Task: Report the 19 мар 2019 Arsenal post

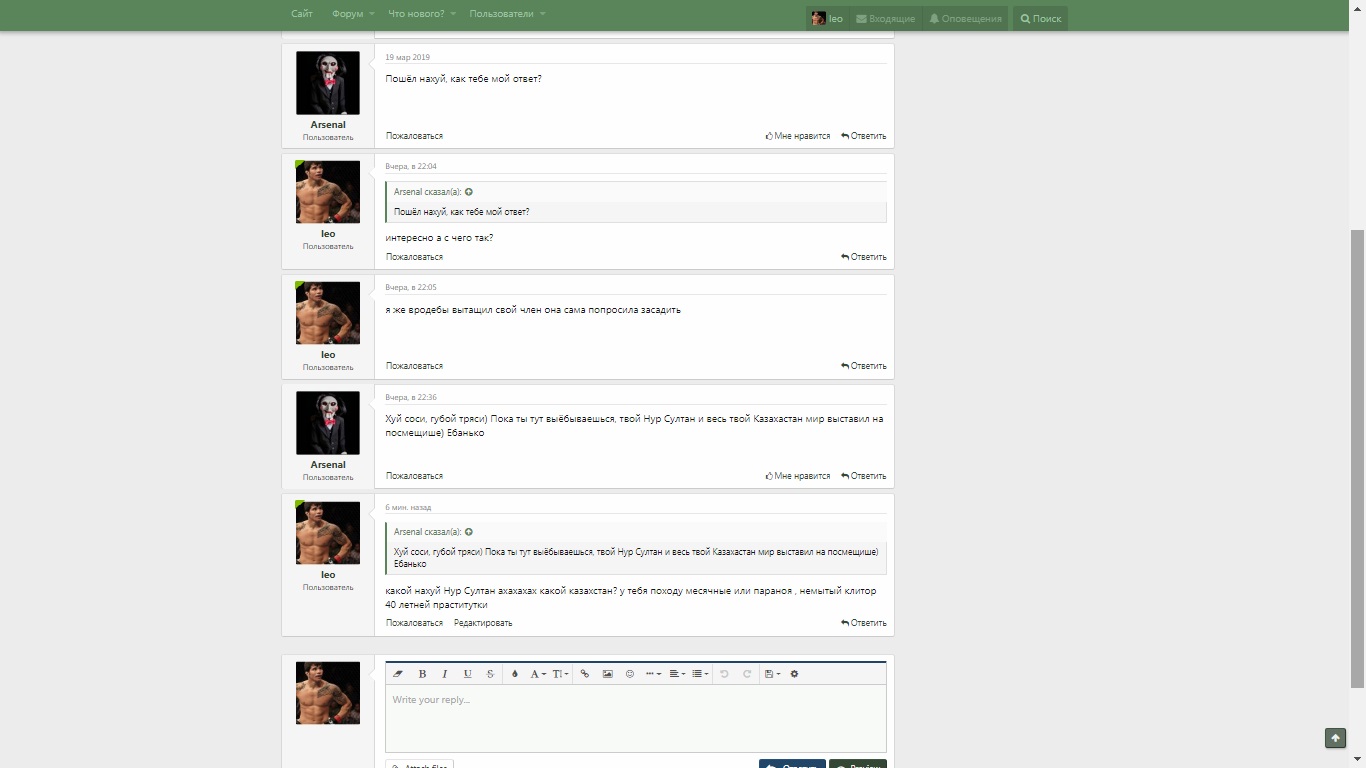Action: (414, 136)
